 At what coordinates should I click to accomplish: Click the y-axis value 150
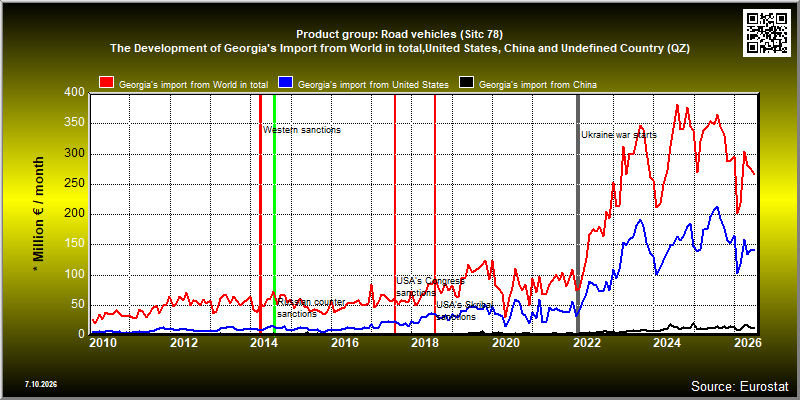(74, 245)
